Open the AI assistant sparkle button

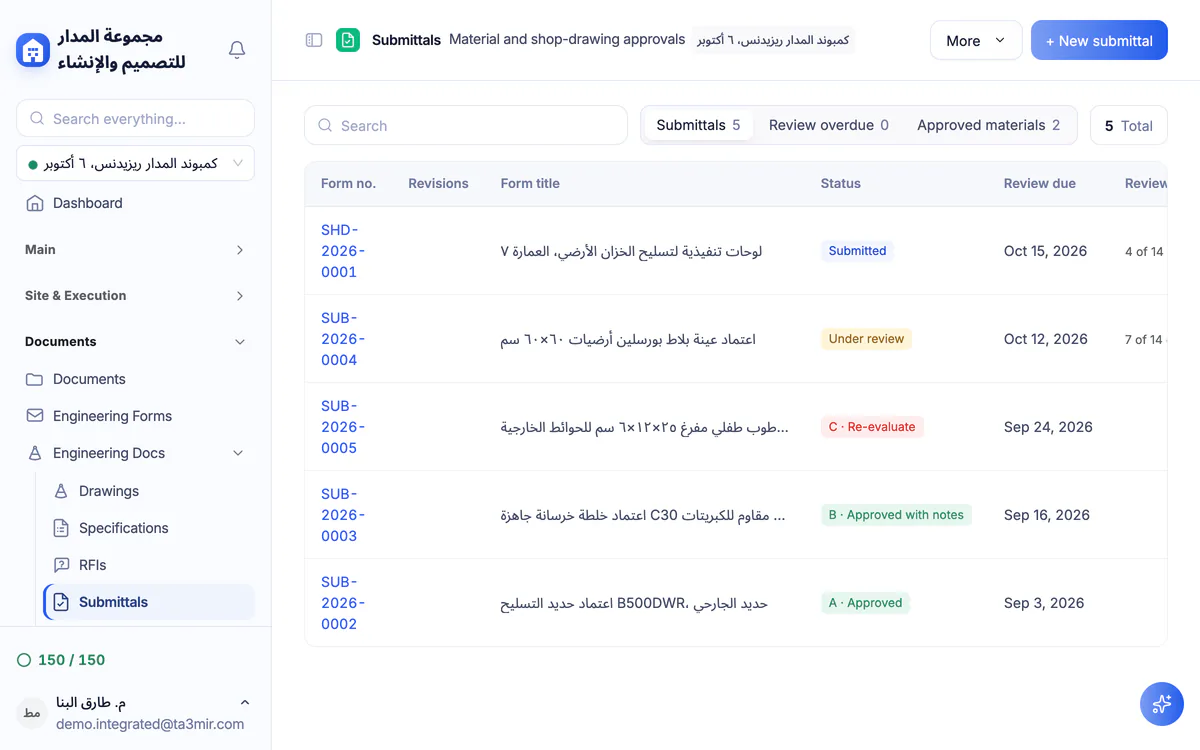pos(1162,704)
